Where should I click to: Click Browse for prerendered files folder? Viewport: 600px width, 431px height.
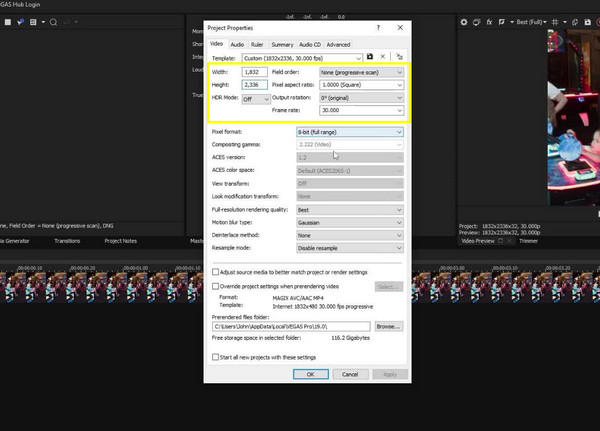coord(389,326)
